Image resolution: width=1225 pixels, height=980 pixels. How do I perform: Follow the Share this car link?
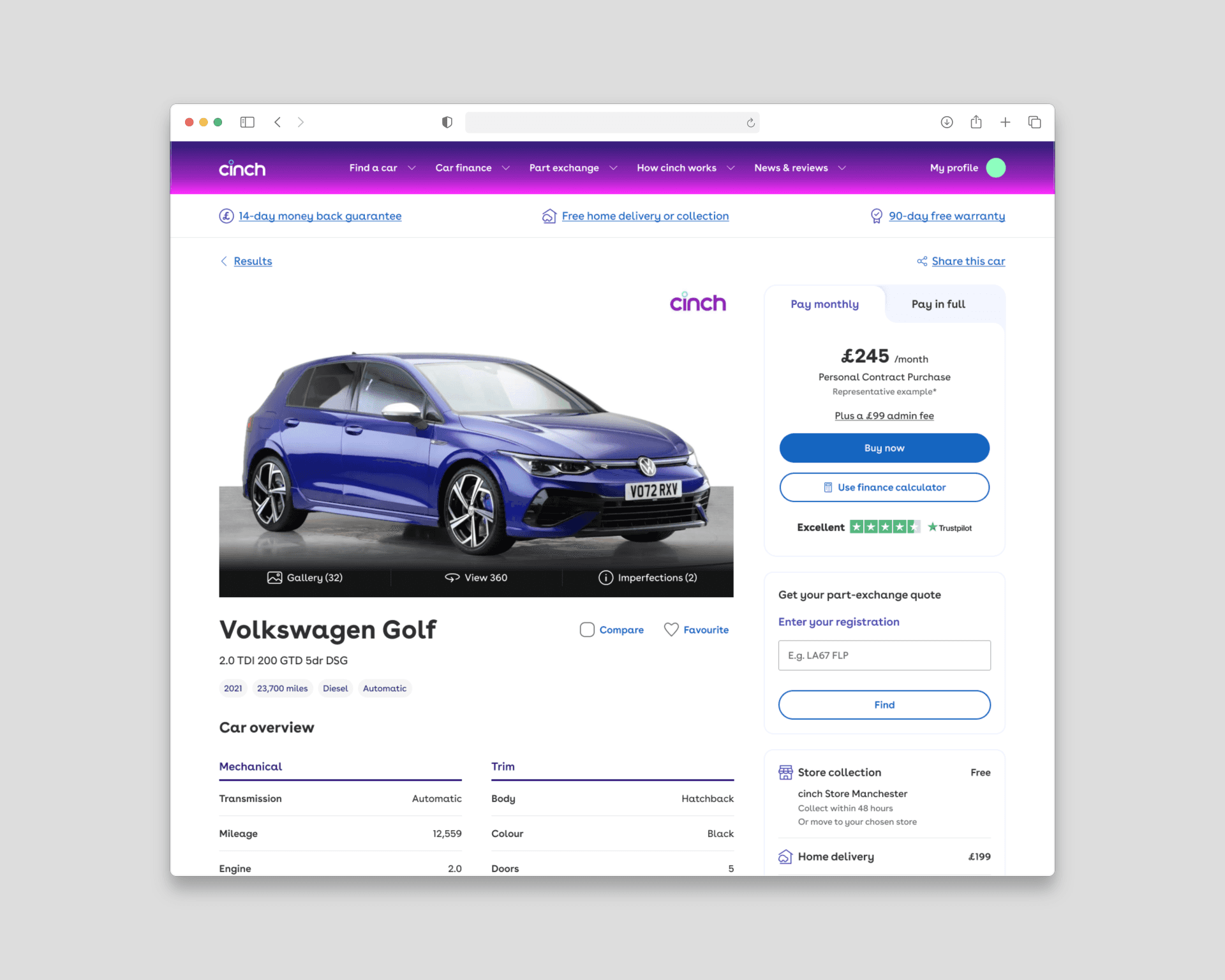click(x=968, y=261)
